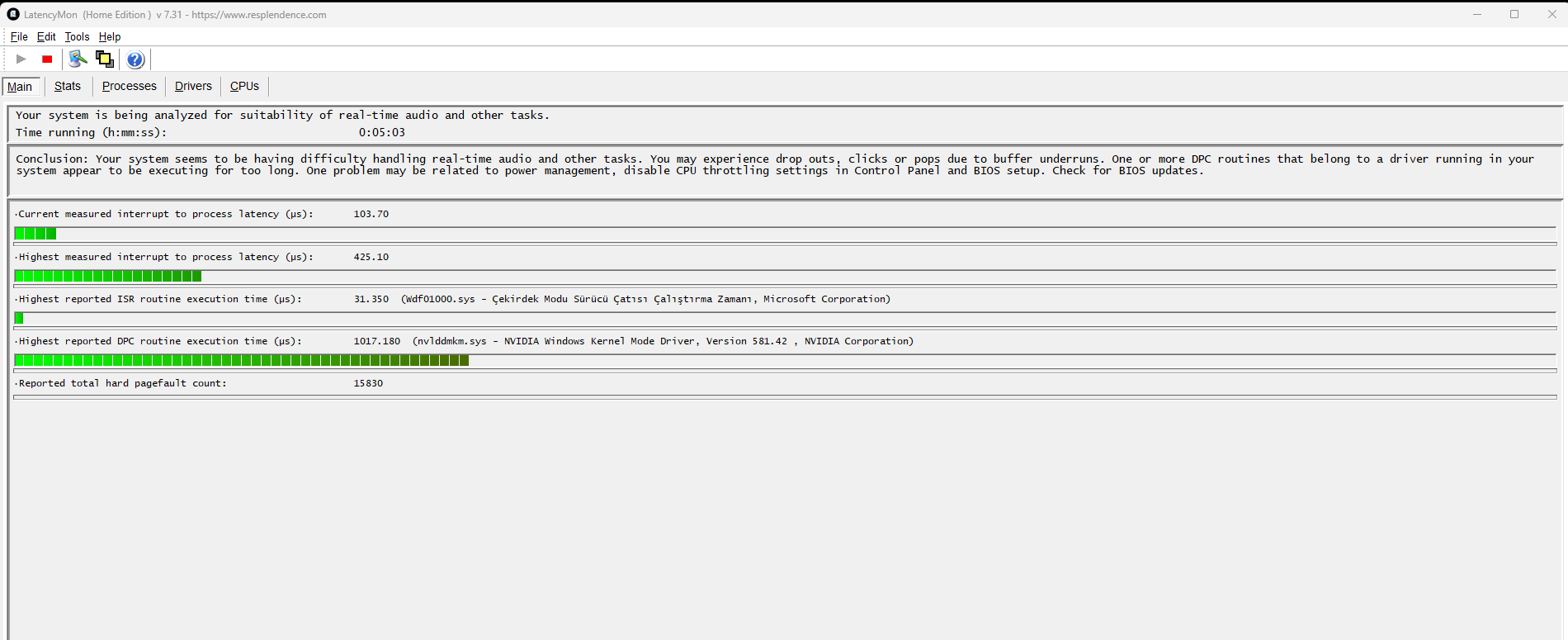The width and height of the screenshot is (1568, 640).
Task: Open the blue help question mark icon
Action: coord(135,59)
